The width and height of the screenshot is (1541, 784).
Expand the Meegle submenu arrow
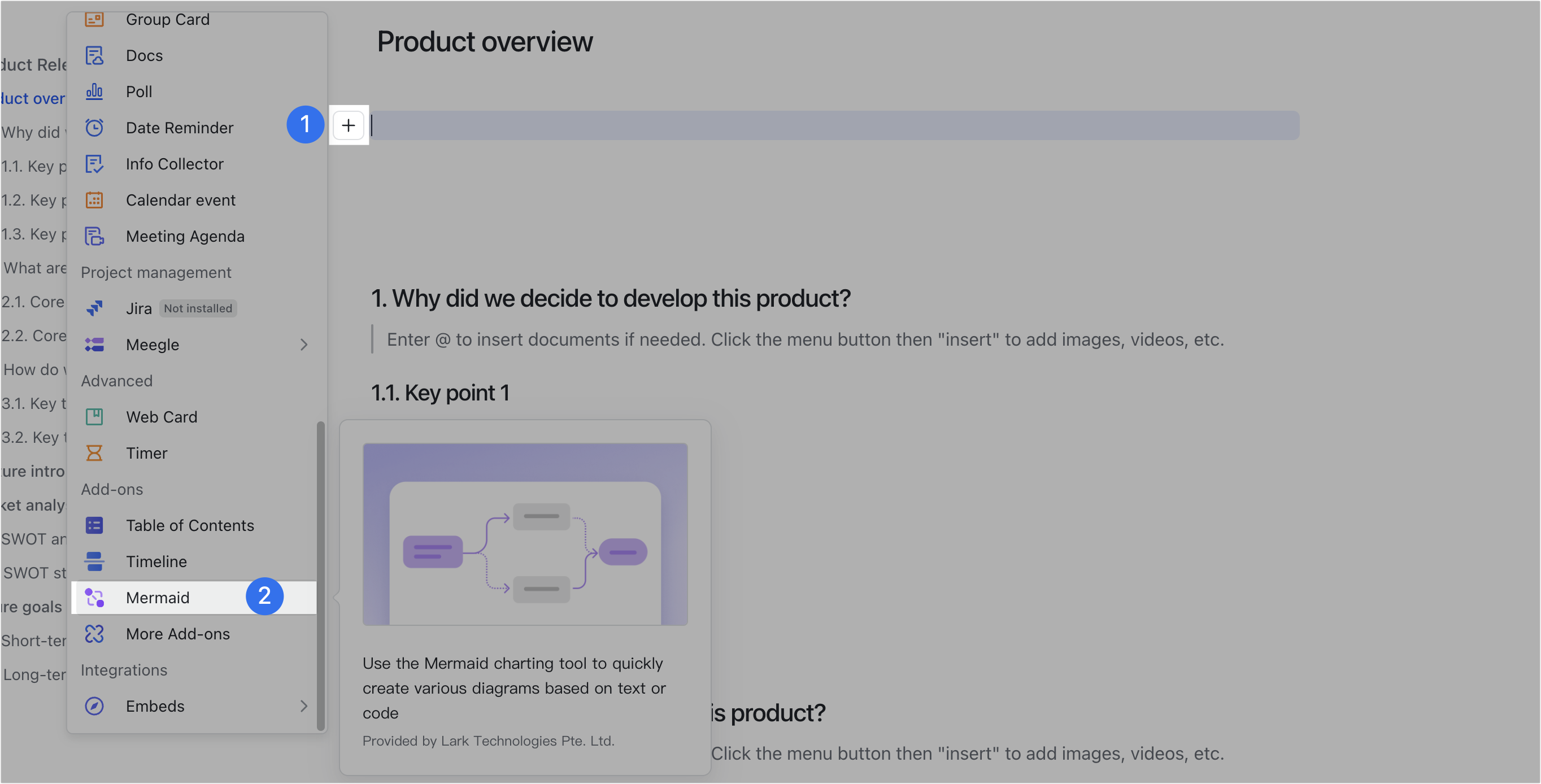(304, 345)
